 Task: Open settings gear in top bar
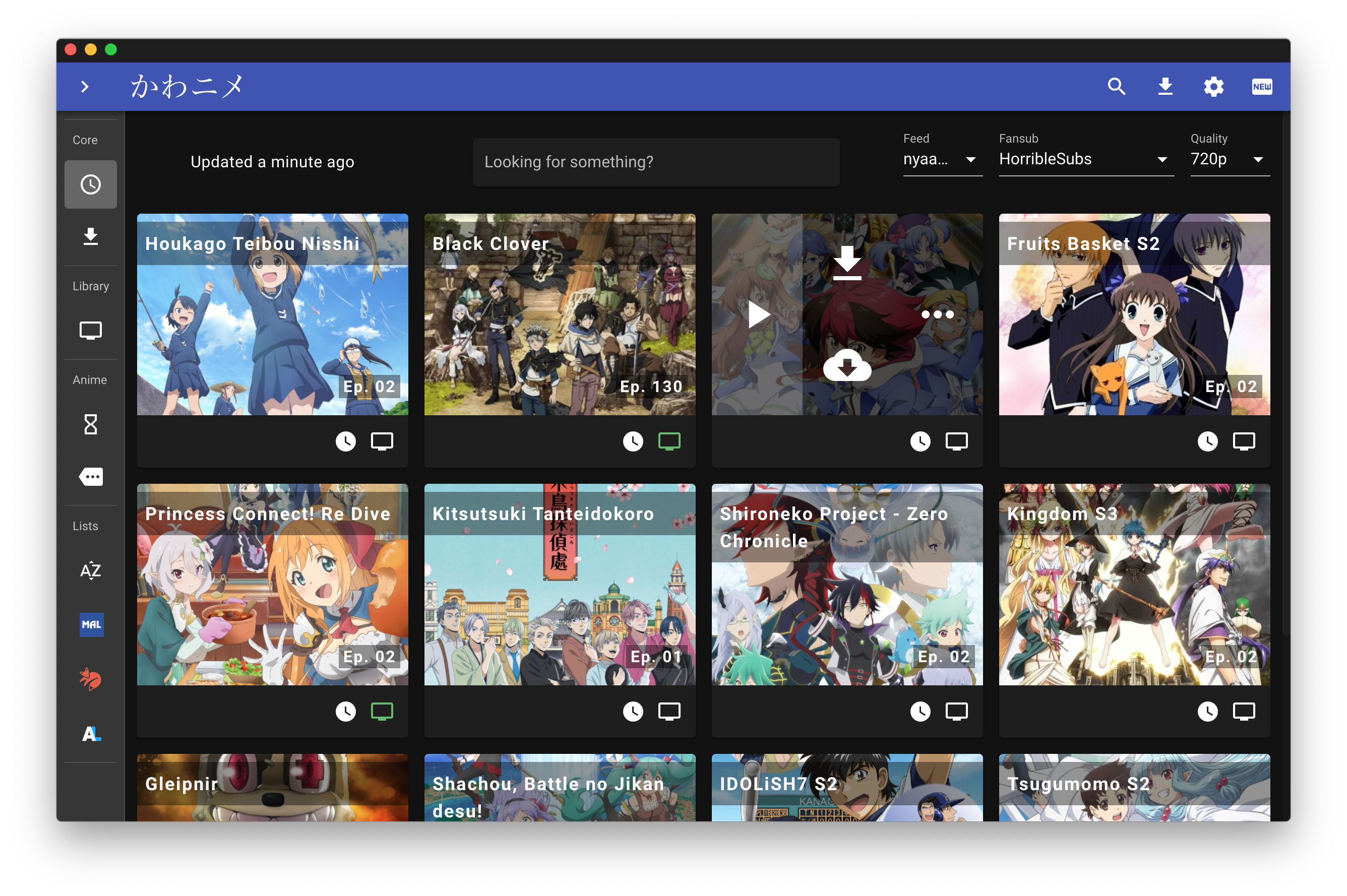tap(1213, 87)
